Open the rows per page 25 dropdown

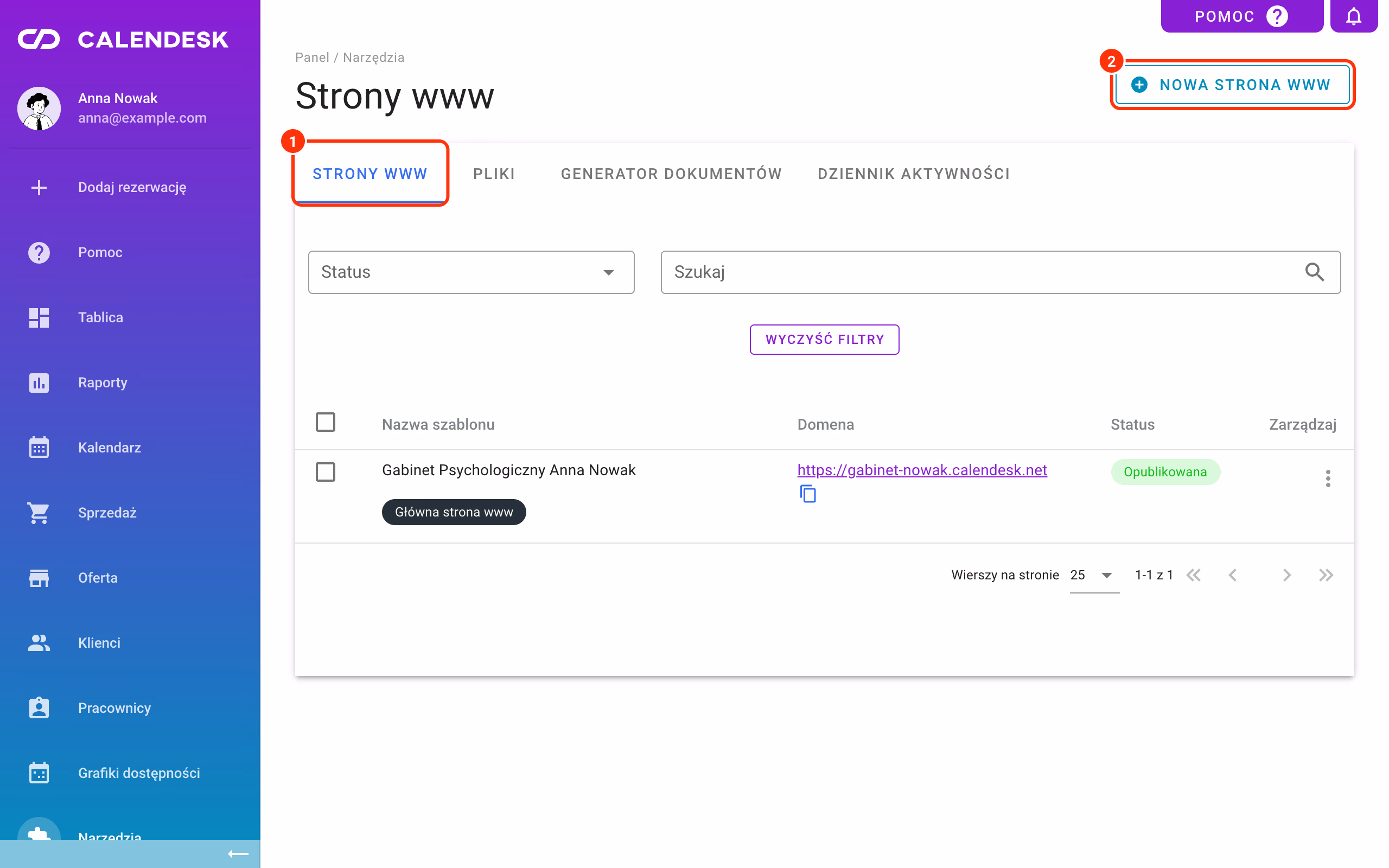point(1094,575)
